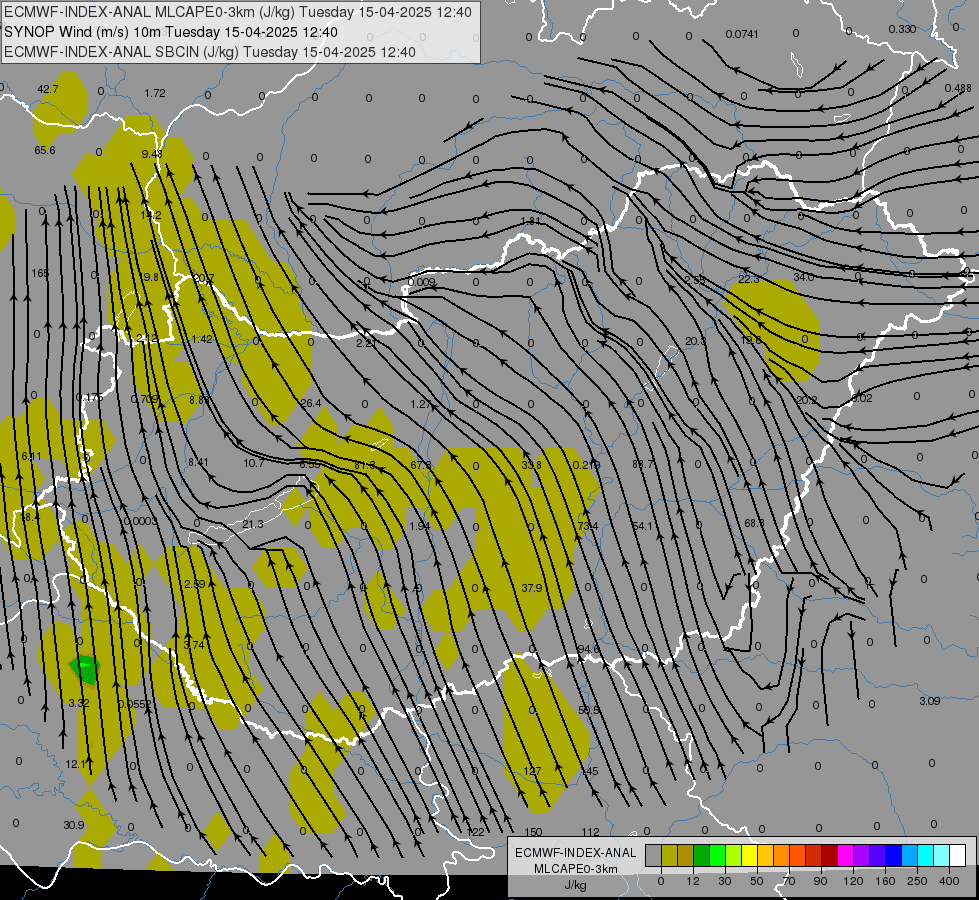Click the map value 94.6
Screen dimensions: 979x900
(x=588, y=650)
